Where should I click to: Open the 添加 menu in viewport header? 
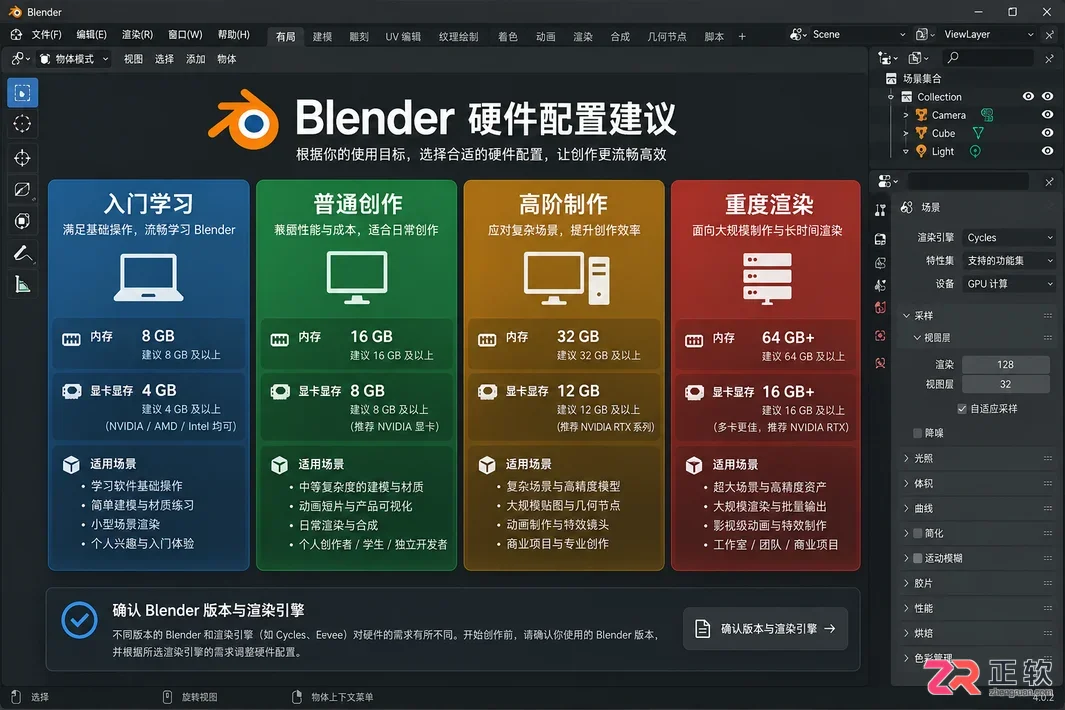click(x=196, y=59)
